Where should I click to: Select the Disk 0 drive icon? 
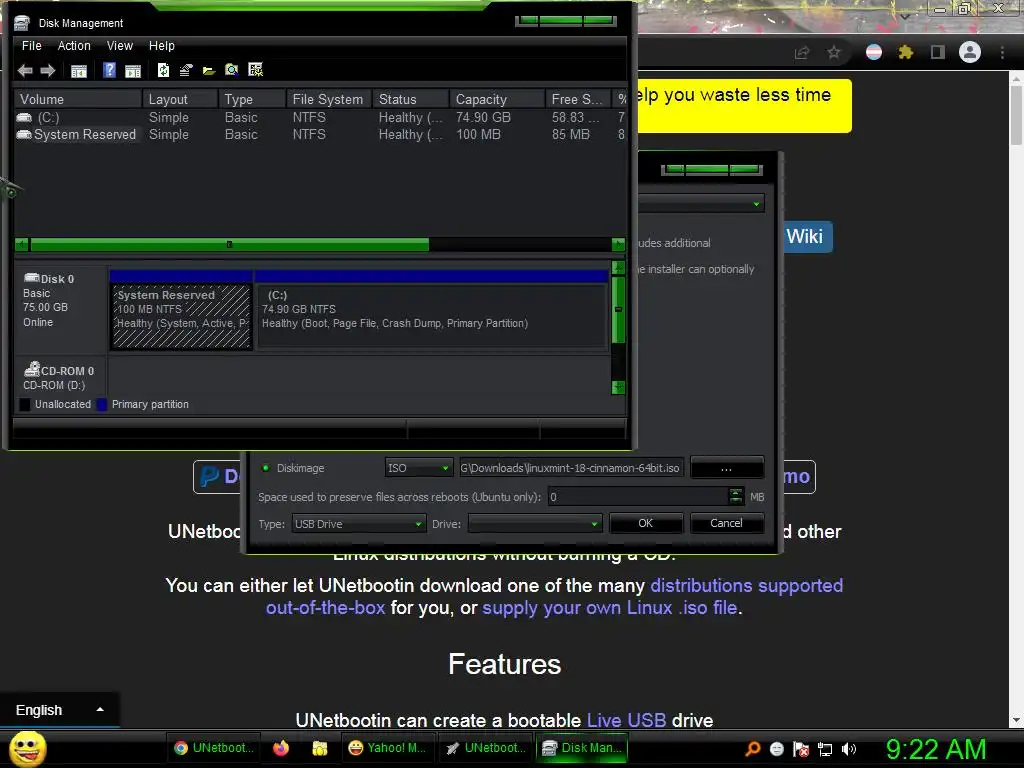[31, 278]
